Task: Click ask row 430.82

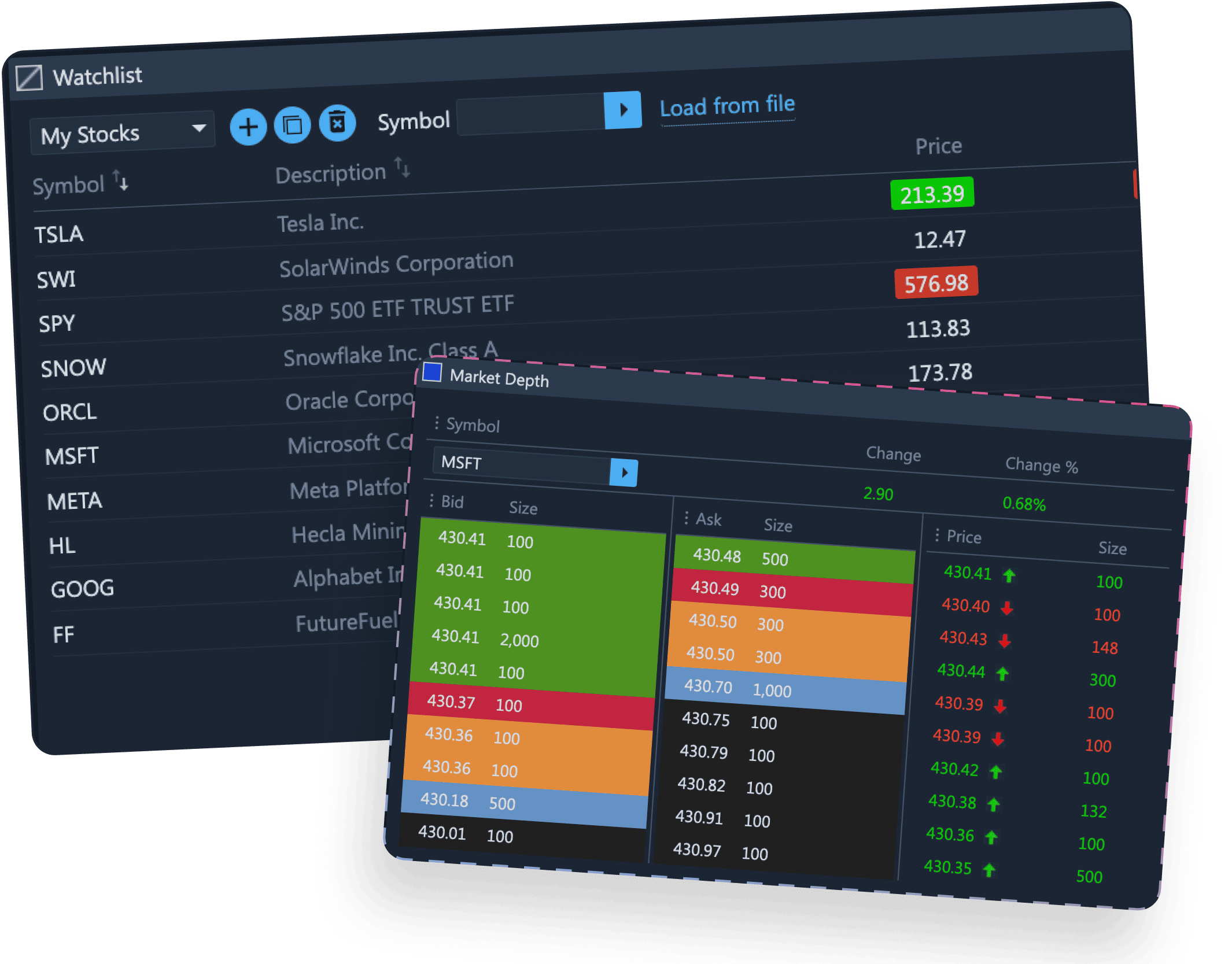Action: point(779,787)
